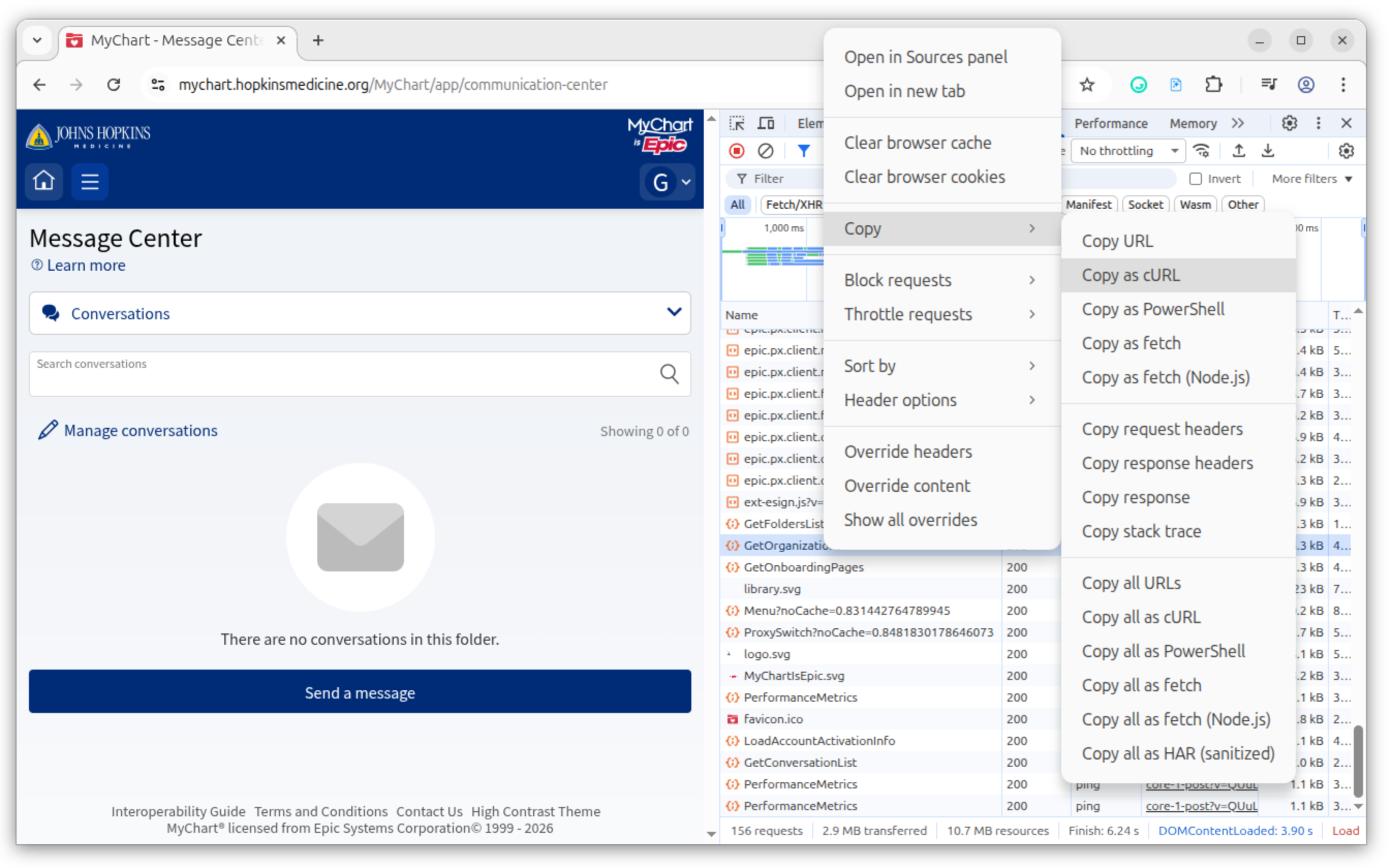Click the DevTools record network log button
This screenshot has width=1392, height=868.
pyautogui.click(x=736, y=151)
